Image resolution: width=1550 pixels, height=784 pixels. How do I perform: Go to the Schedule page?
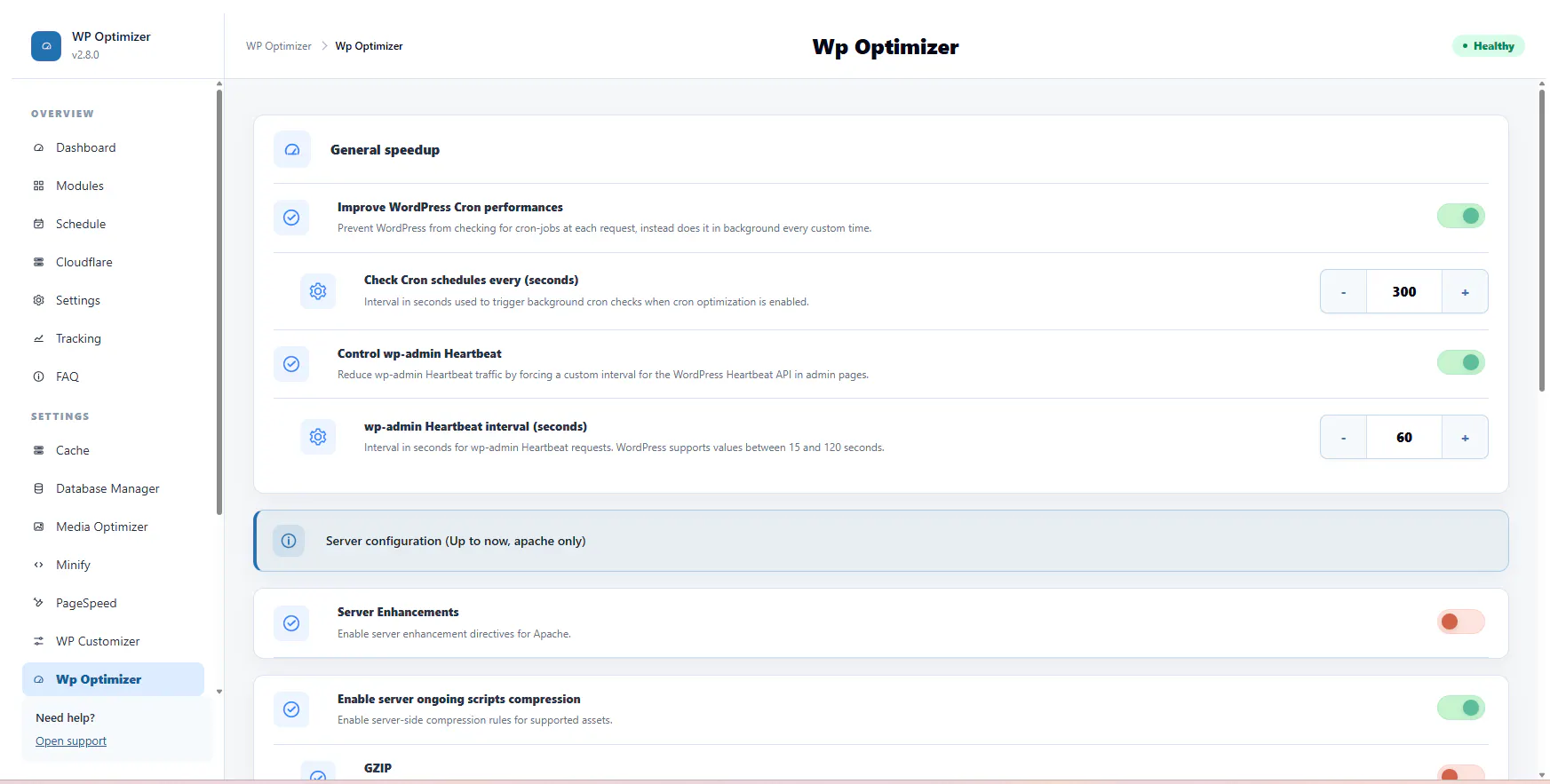[x=113, y=225]
